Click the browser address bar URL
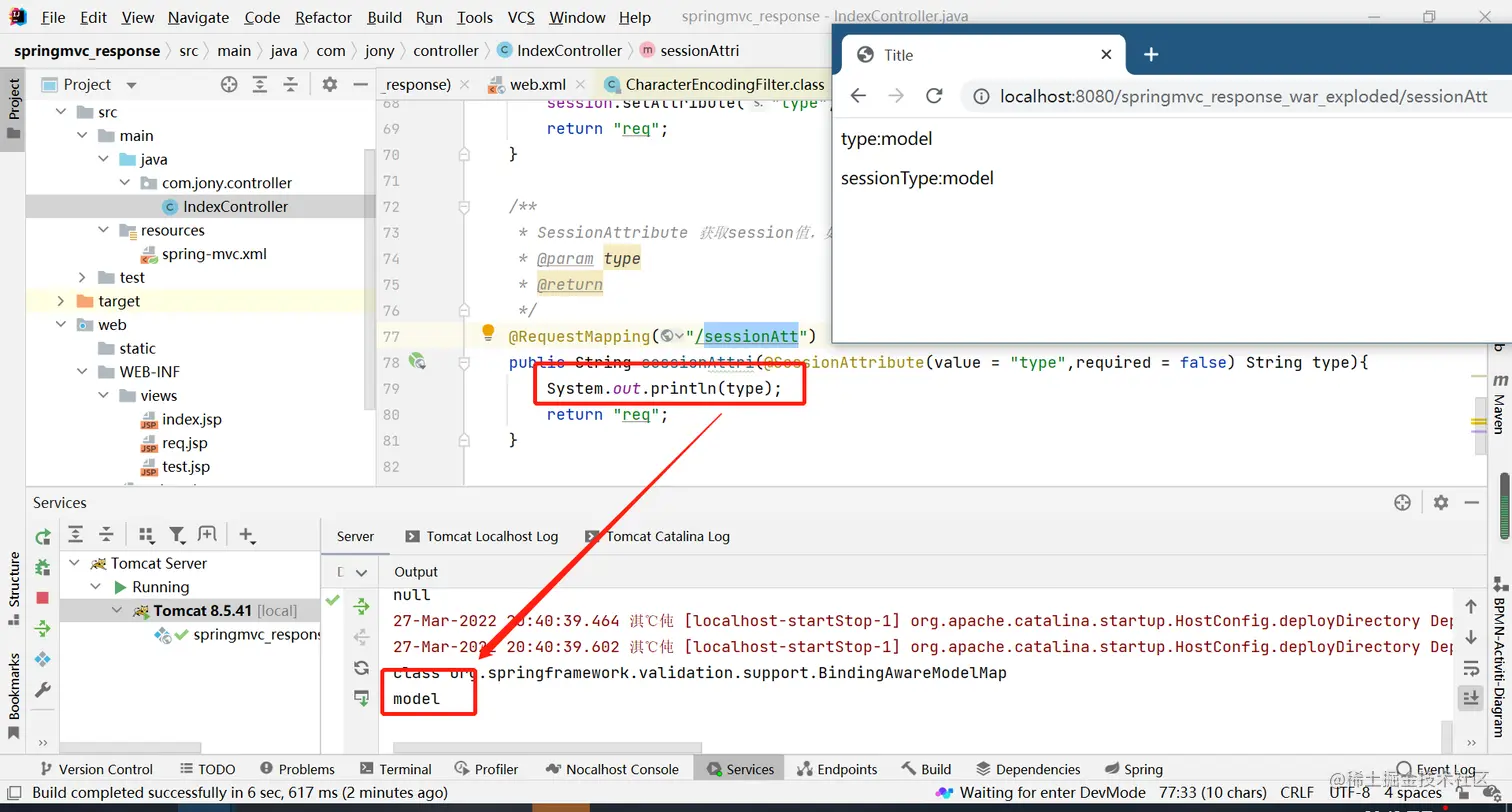 1243,97
